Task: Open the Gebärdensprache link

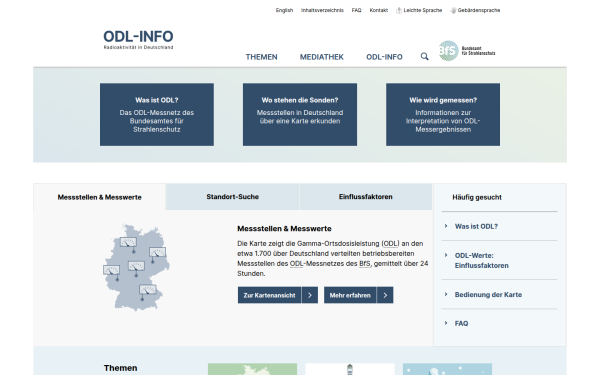Action: tap(479, 10)
